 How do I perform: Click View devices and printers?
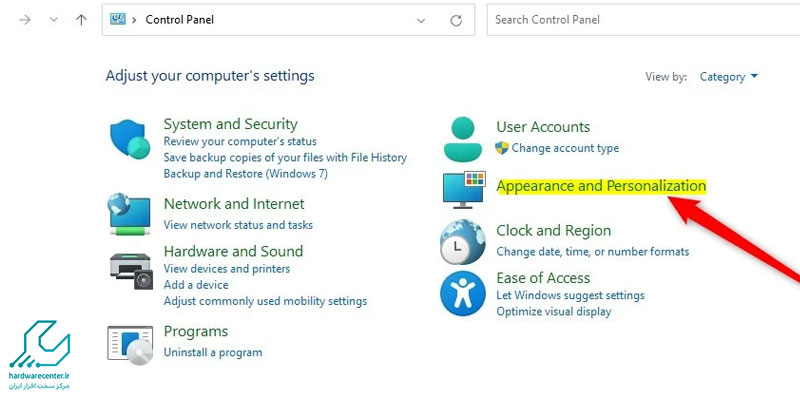(x=227, y=269)
